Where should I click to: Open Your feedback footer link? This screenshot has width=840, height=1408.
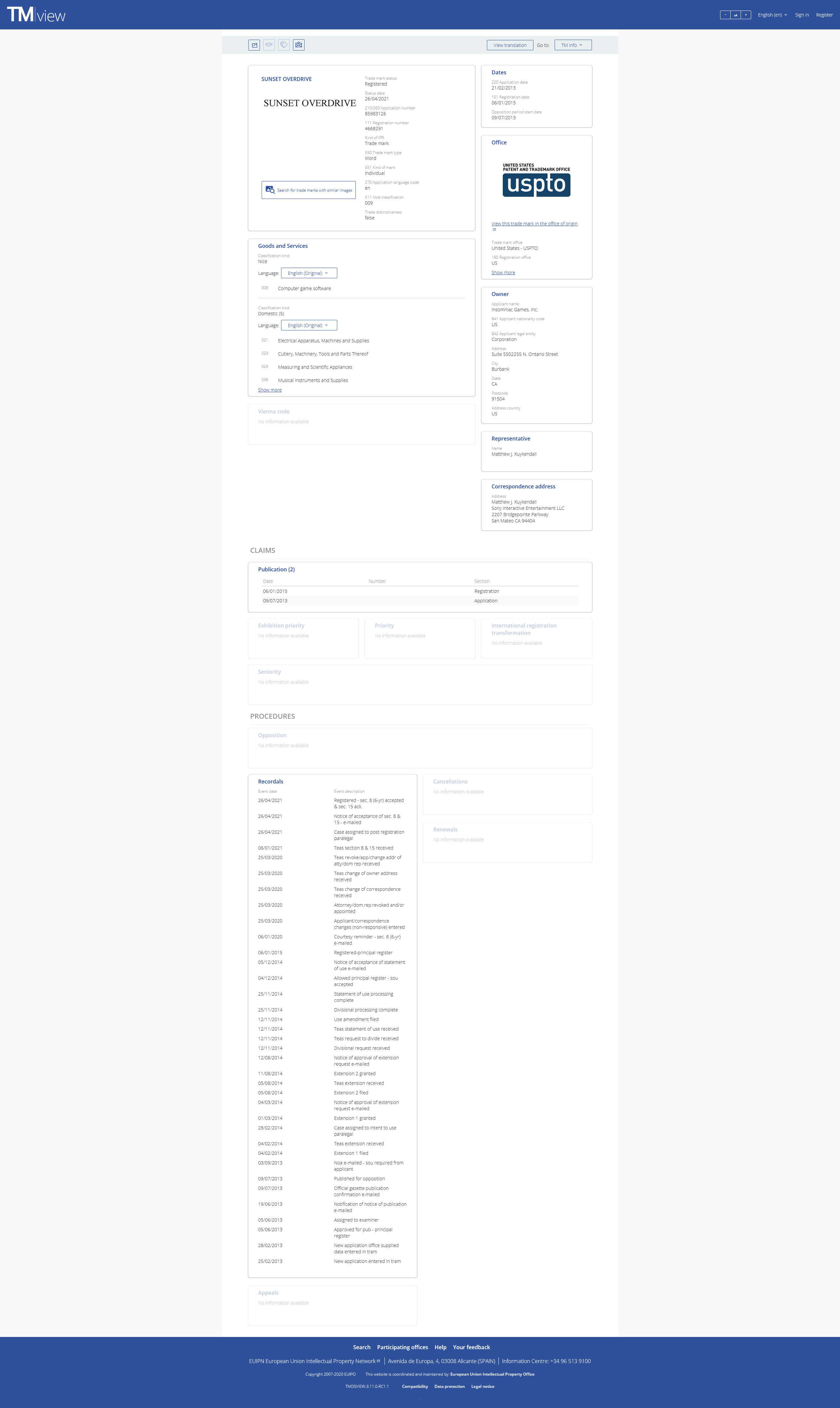(471, 1347)
